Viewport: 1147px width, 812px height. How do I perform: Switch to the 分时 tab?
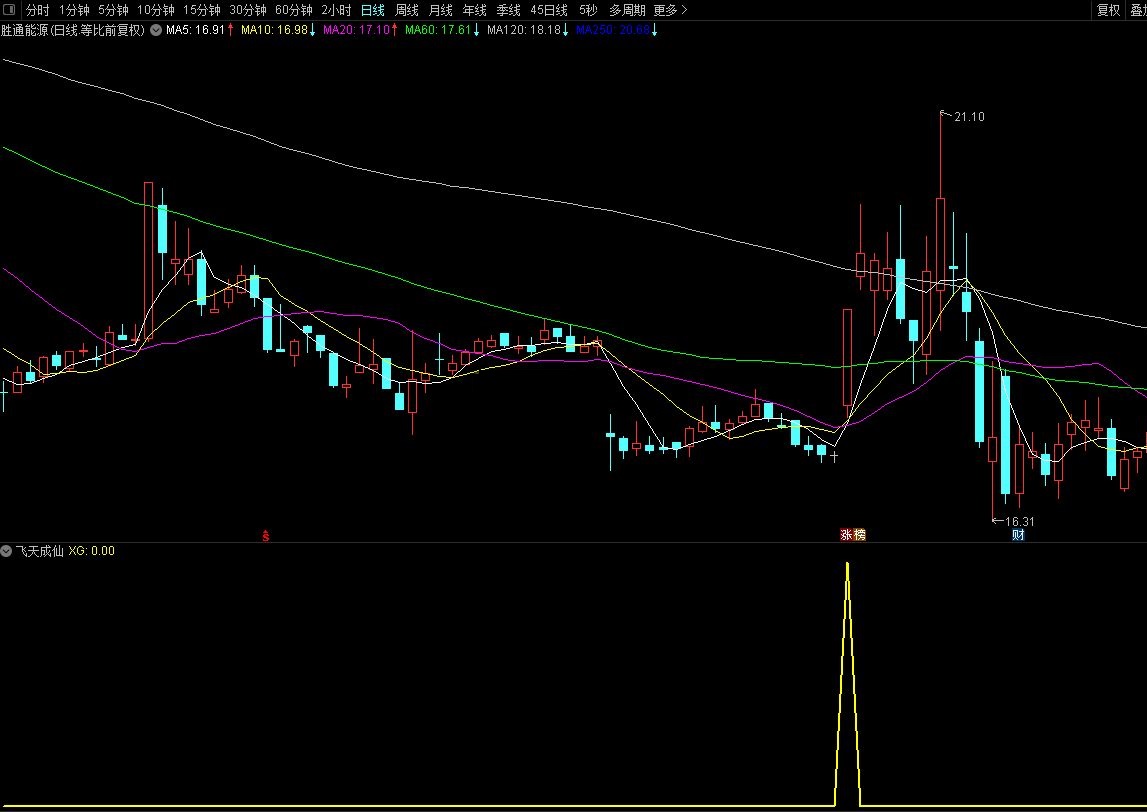pyautogui.click(x=37, y=10)
